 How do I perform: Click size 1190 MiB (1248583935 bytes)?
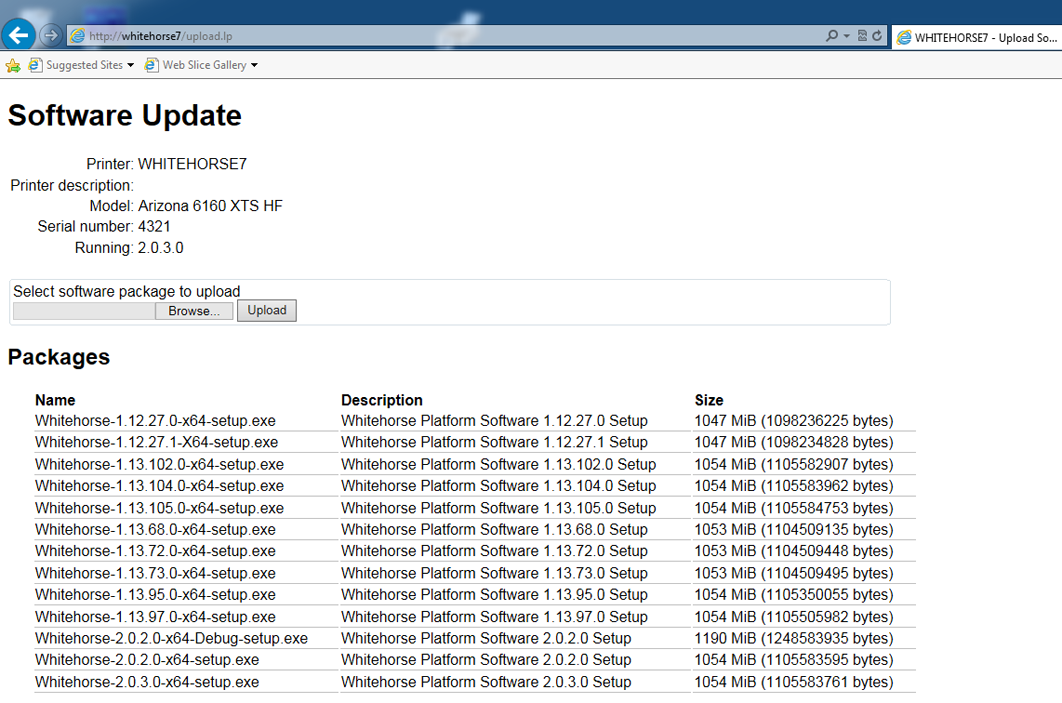point(794,638)
